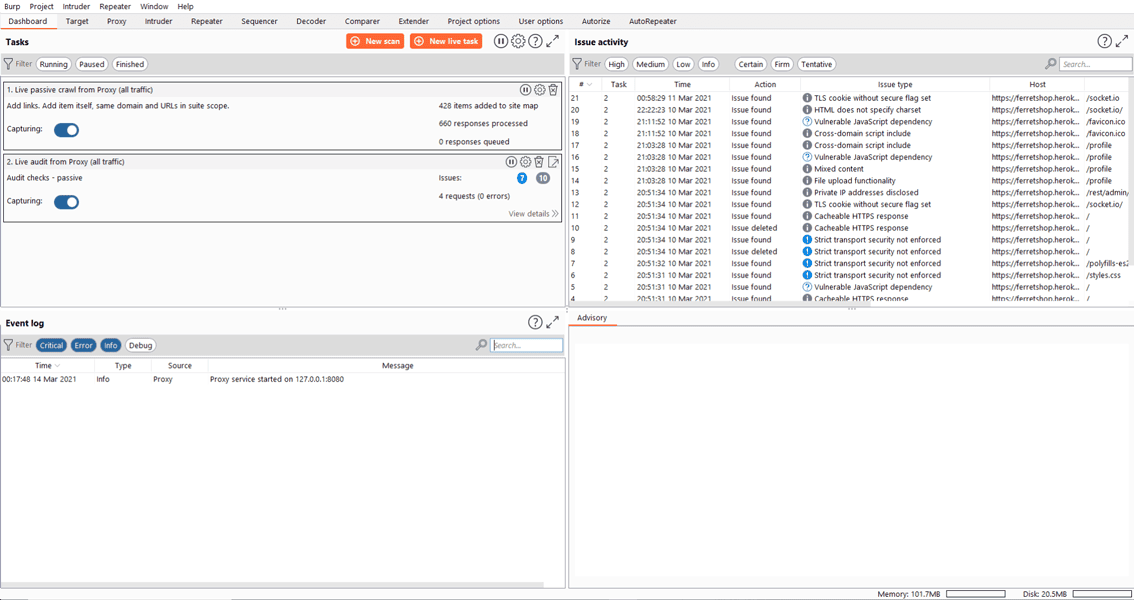Click the Issue activity search magnifier icon
Screen dimensions: 1134x600
coord(1050,64)
